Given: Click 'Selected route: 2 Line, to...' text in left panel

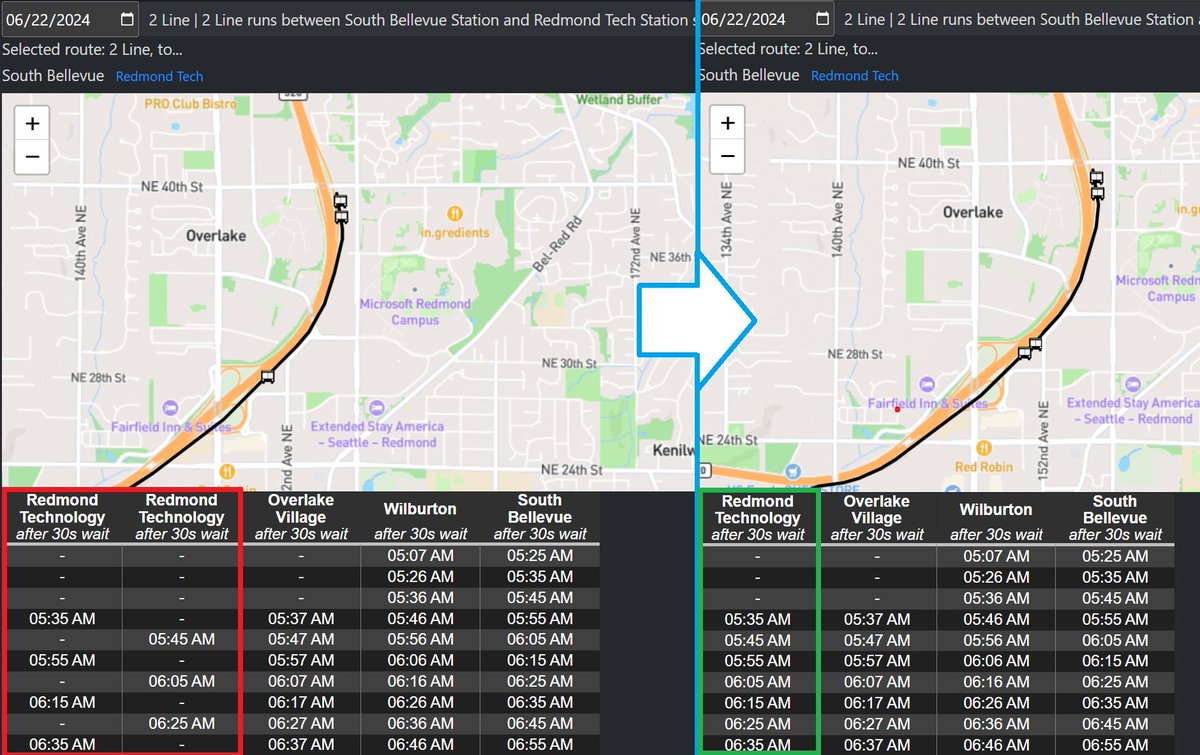Looking at the screenshot, I should [x=92, y=49].
